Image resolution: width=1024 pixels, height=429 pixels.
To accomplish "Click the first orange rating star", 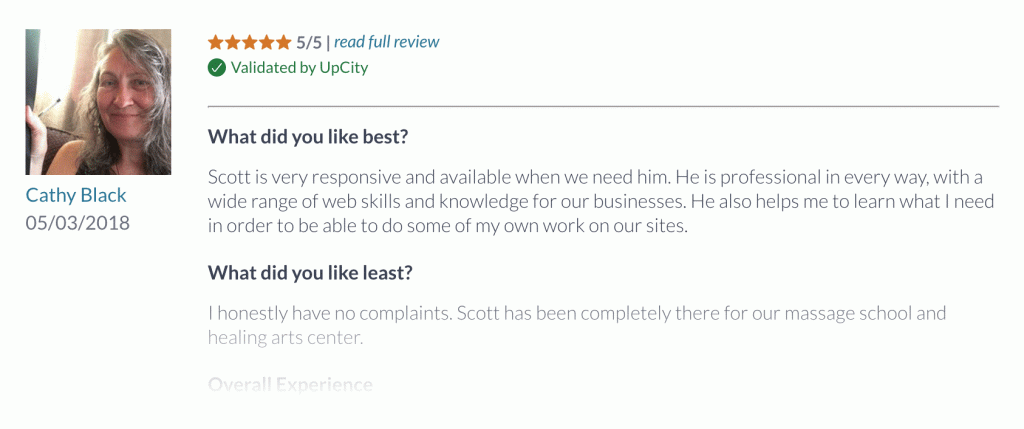I will (216, 42).
